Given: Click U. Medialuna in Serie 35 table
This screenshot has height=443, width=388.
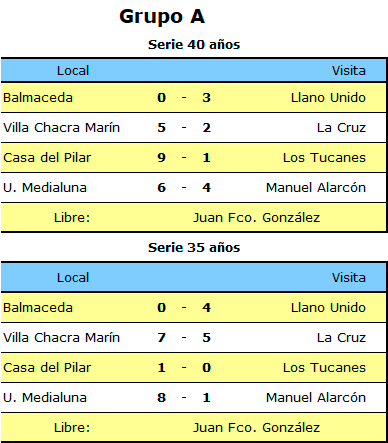Looking at the screenshot, I should tap(45, 398).
